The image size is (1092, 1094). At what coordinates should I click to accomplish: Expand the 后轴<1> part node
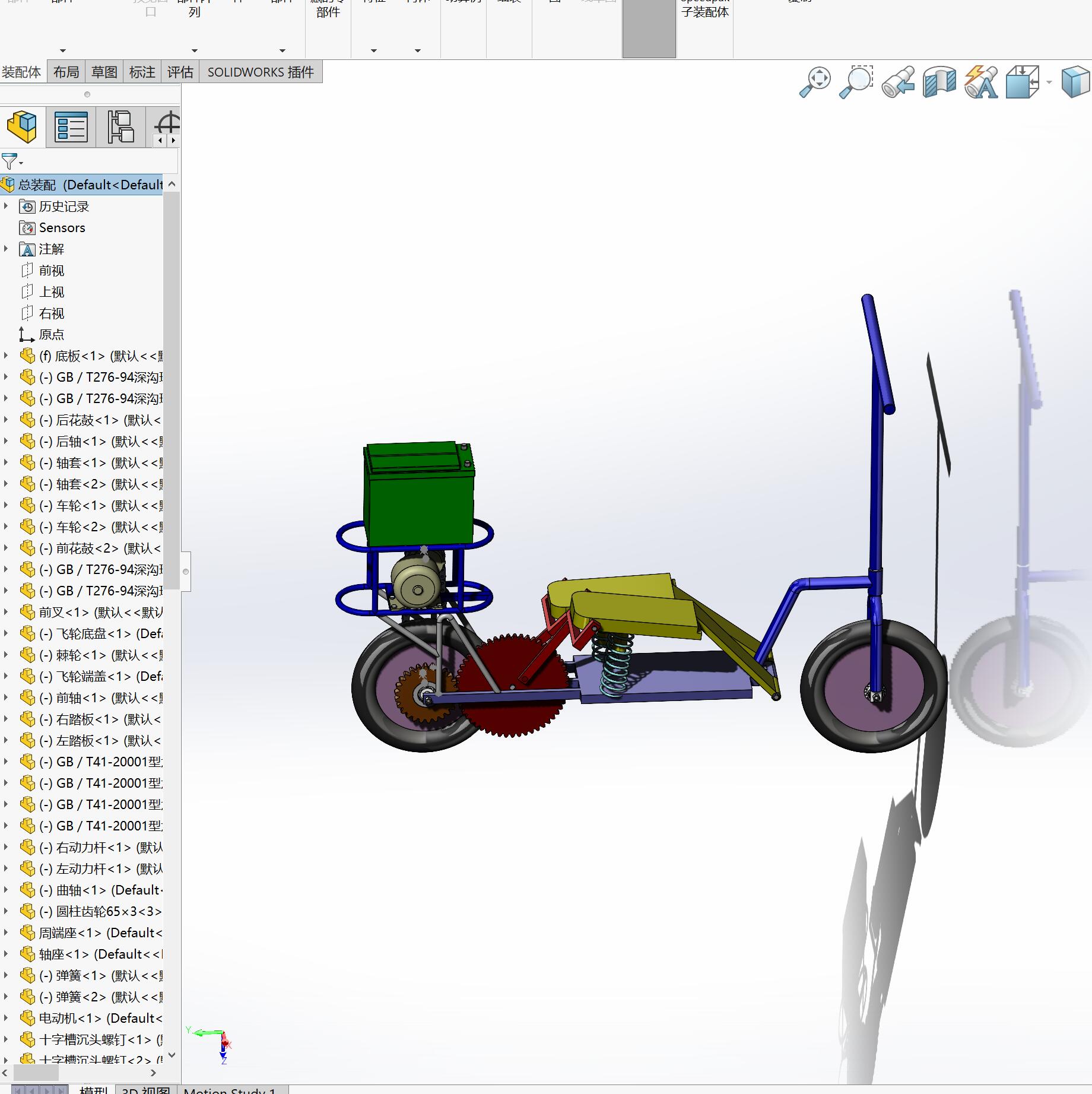[6, 442]
